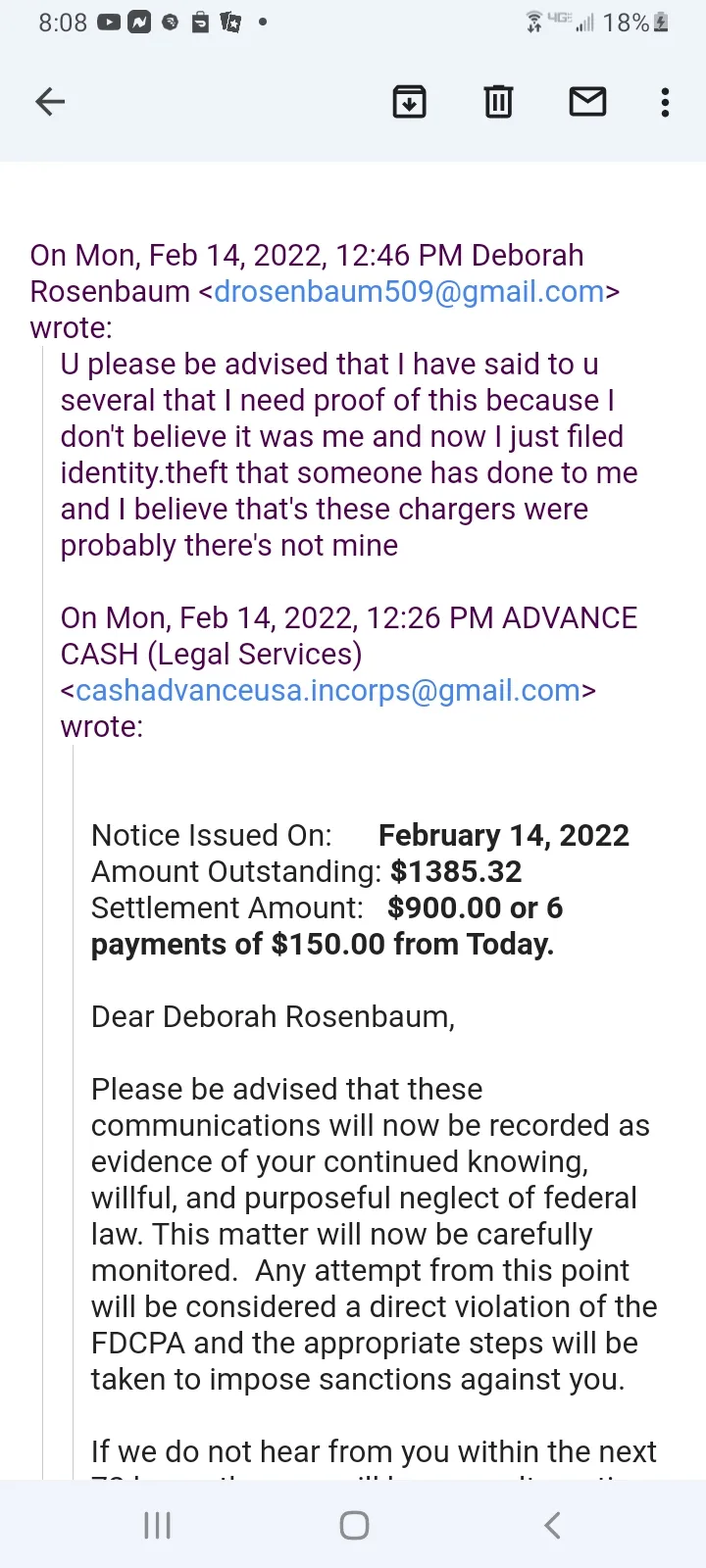Image resolution: width=706 pixels, height=1568 pixels.
Task: Tap the Android navigation back chevron
Action: point(552,1525)
